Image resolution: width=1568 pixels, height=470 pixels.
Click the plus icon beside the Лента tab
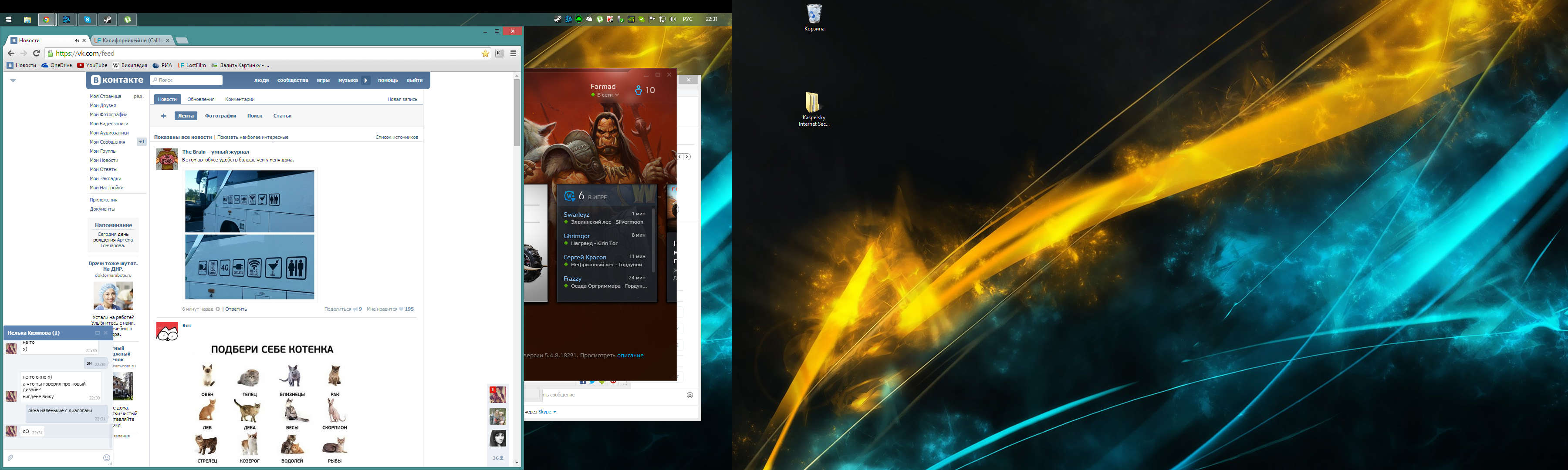(163, 116)
